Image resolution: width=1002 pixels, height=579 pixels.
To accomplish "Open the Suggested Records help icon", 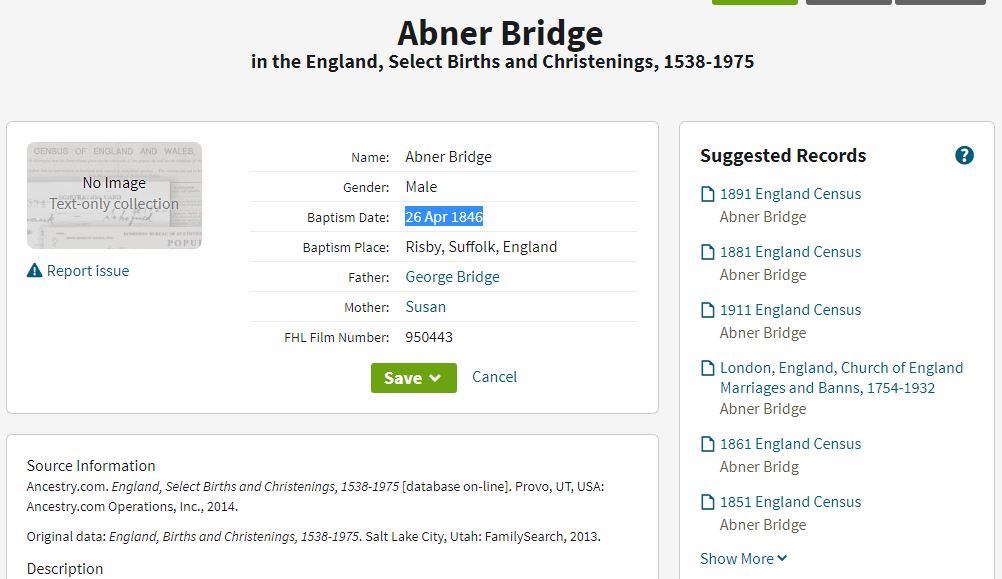I will click(964, 155).
